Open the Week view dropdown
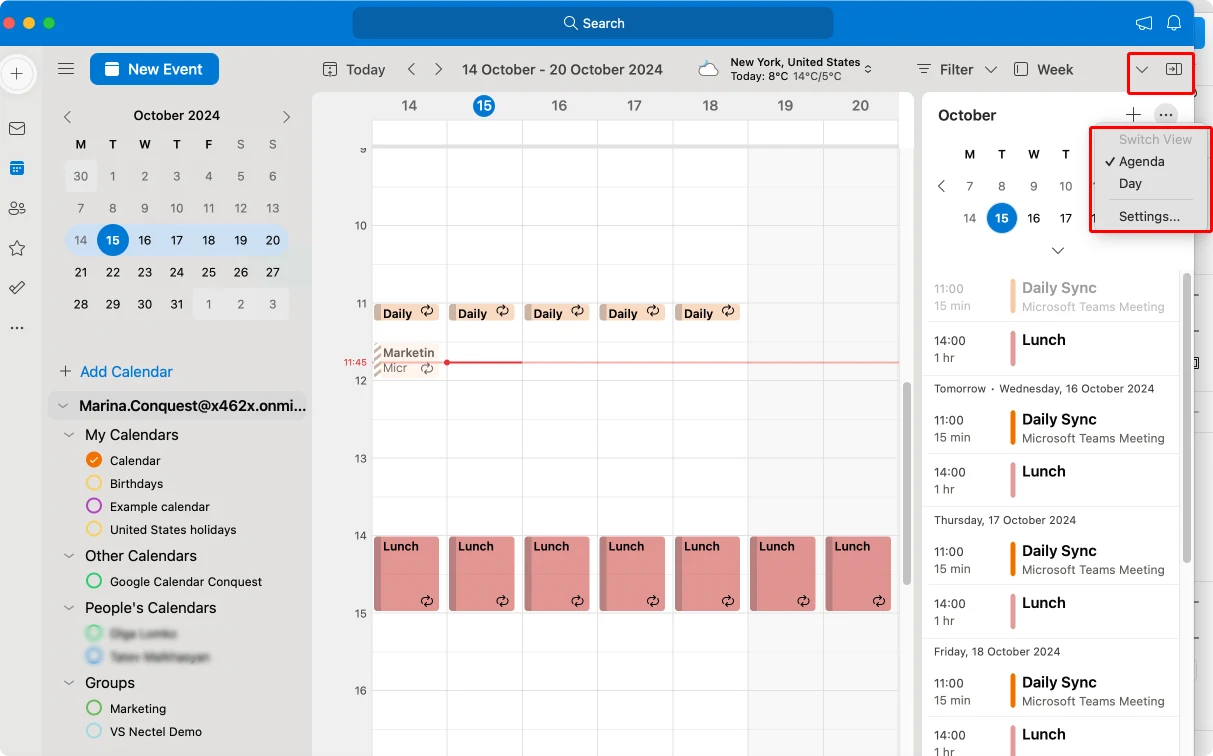The height and width of the screenshot is (756, 1213). pos(1043,69)
